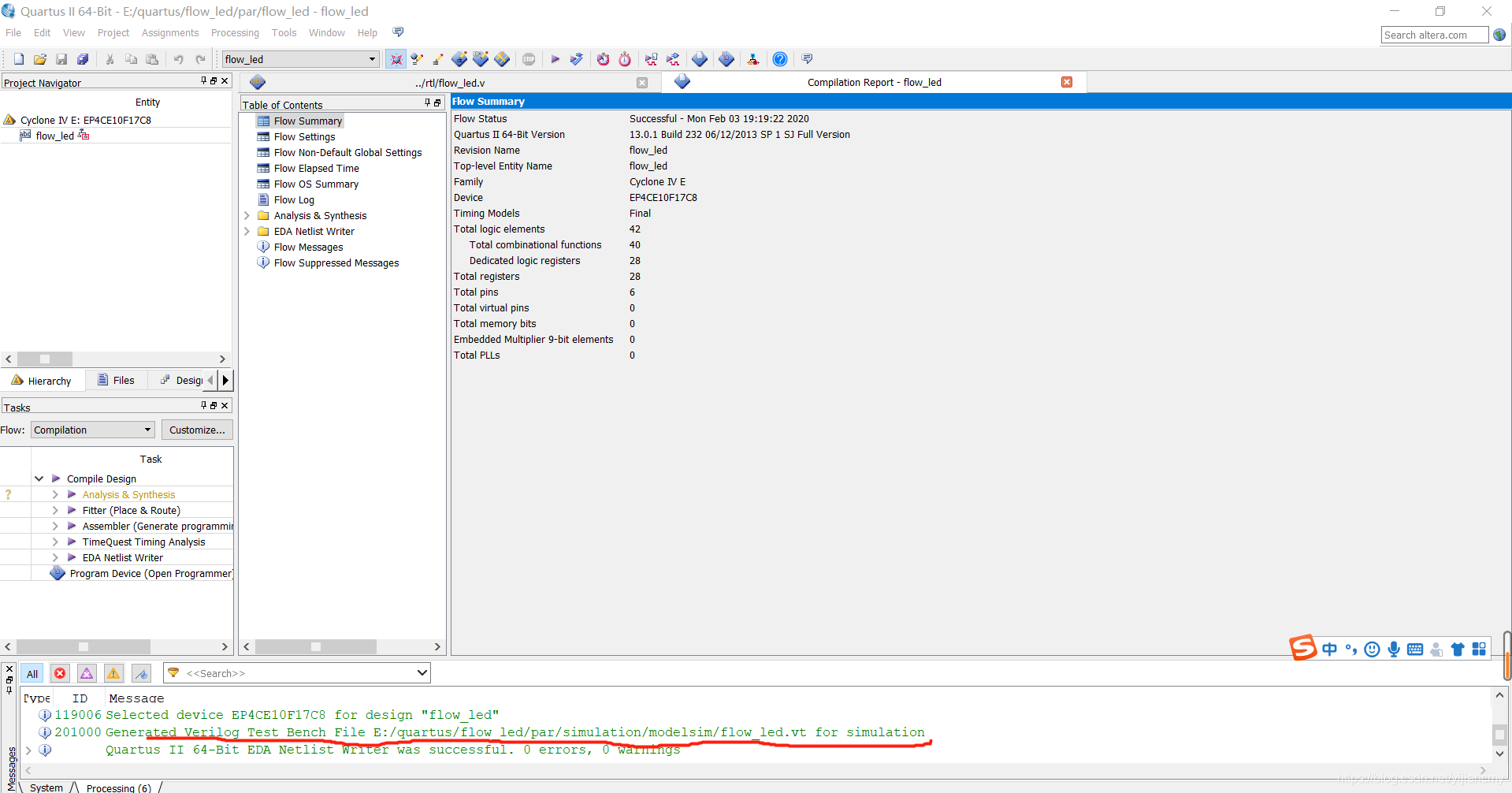The image size is (1512, 793).
Task: Close the flow_led.v tab
Action: pos(642,83)
